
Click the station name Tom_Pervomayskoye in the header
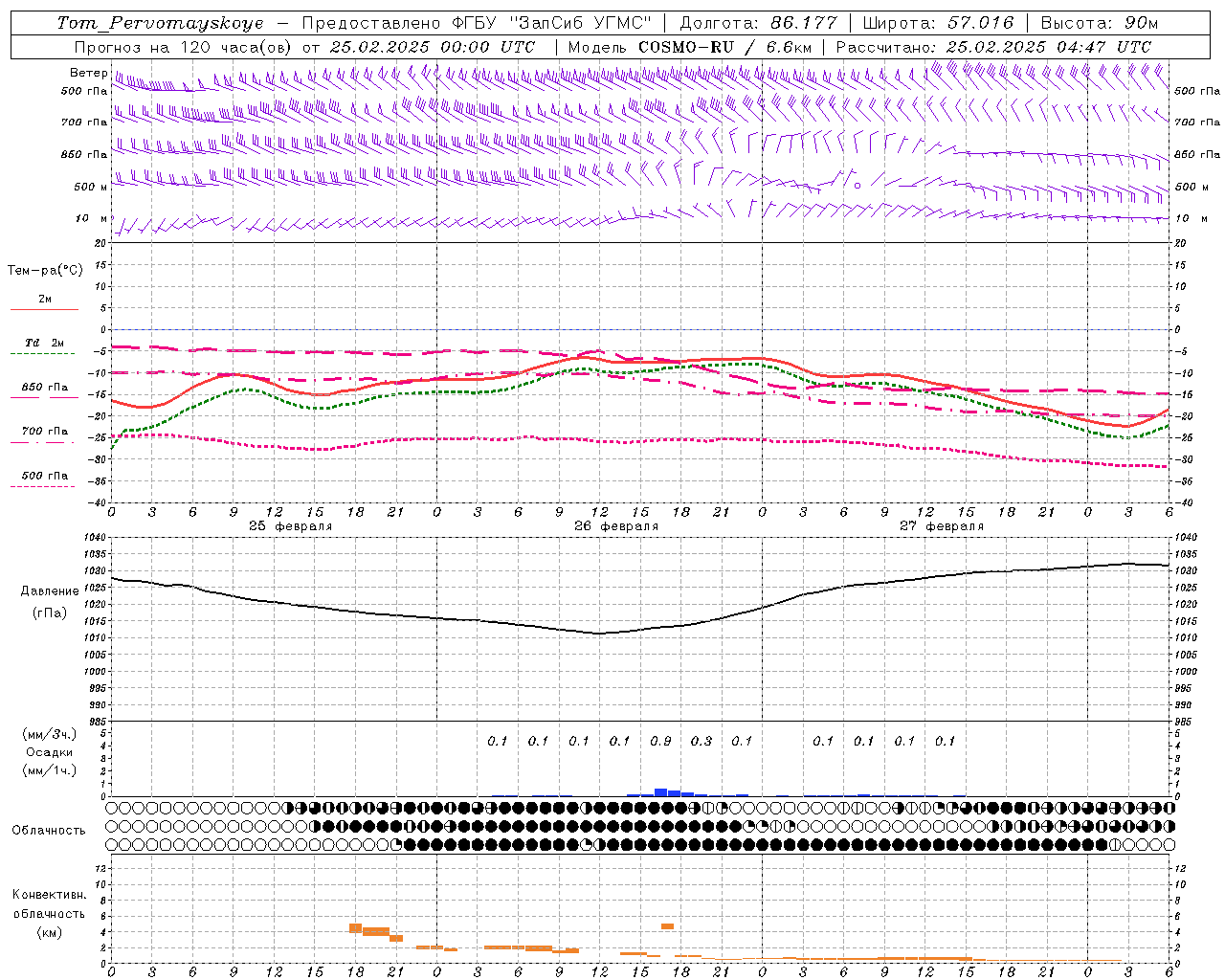pos(160,23)
